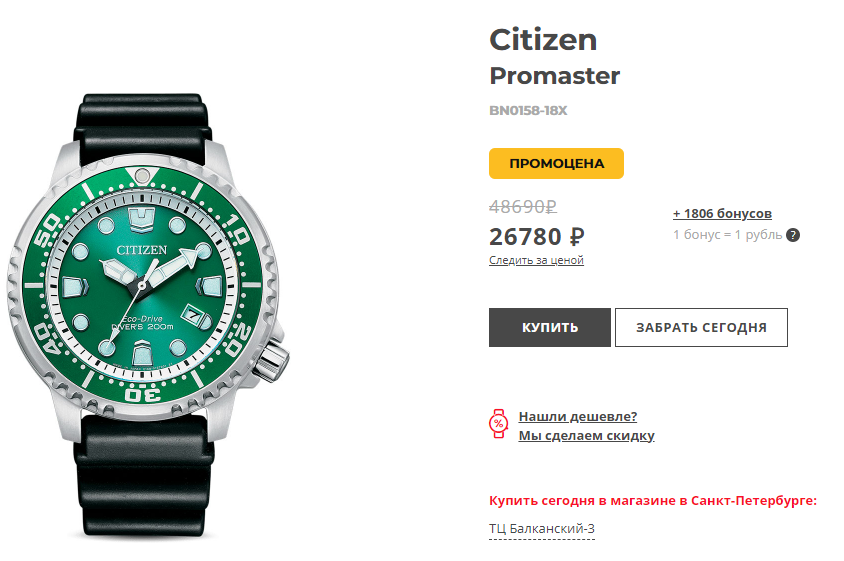844x561 pixels.
Task: Follow the Мы сделаем скидку link
Action: (x=586, y=436)
